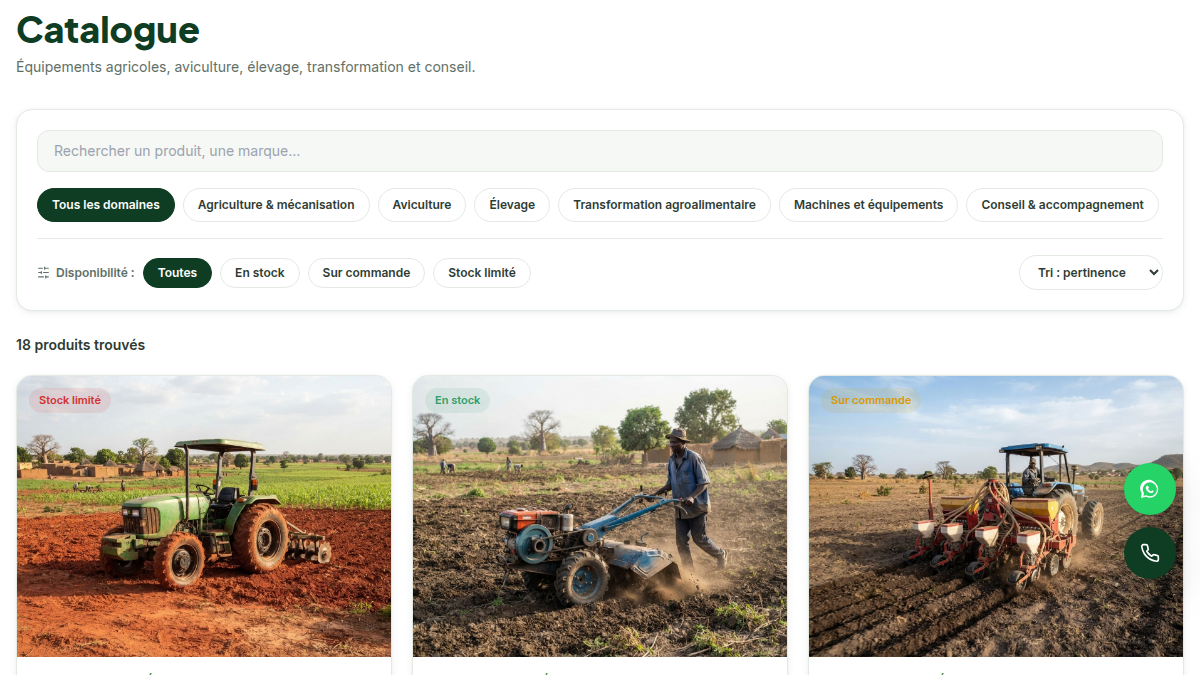Choose the Élevage domain chip
Screen dimensions: 1200x675
click(x=512, y=205)
